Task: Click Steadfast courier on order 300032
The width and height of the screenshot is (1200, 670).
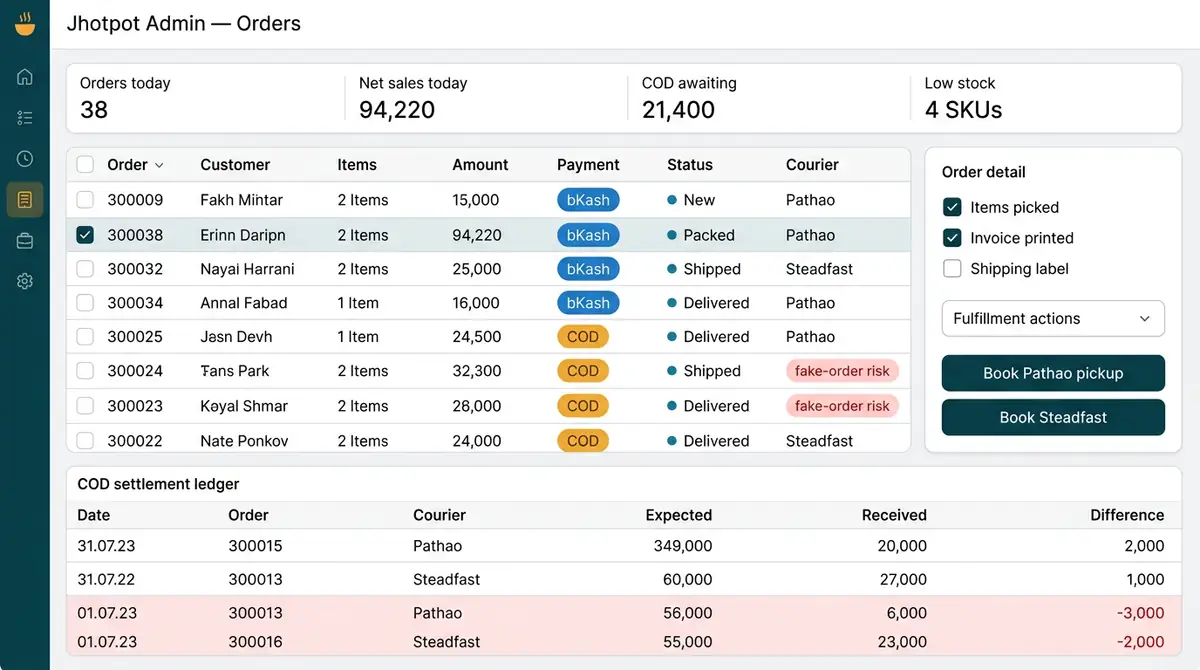Action: pos(820,269)
